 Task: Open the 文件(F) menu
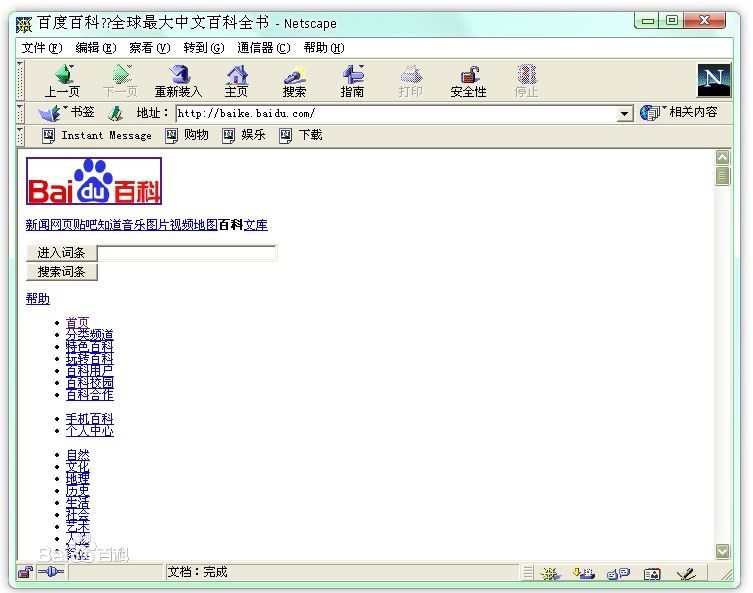[42, 48]
